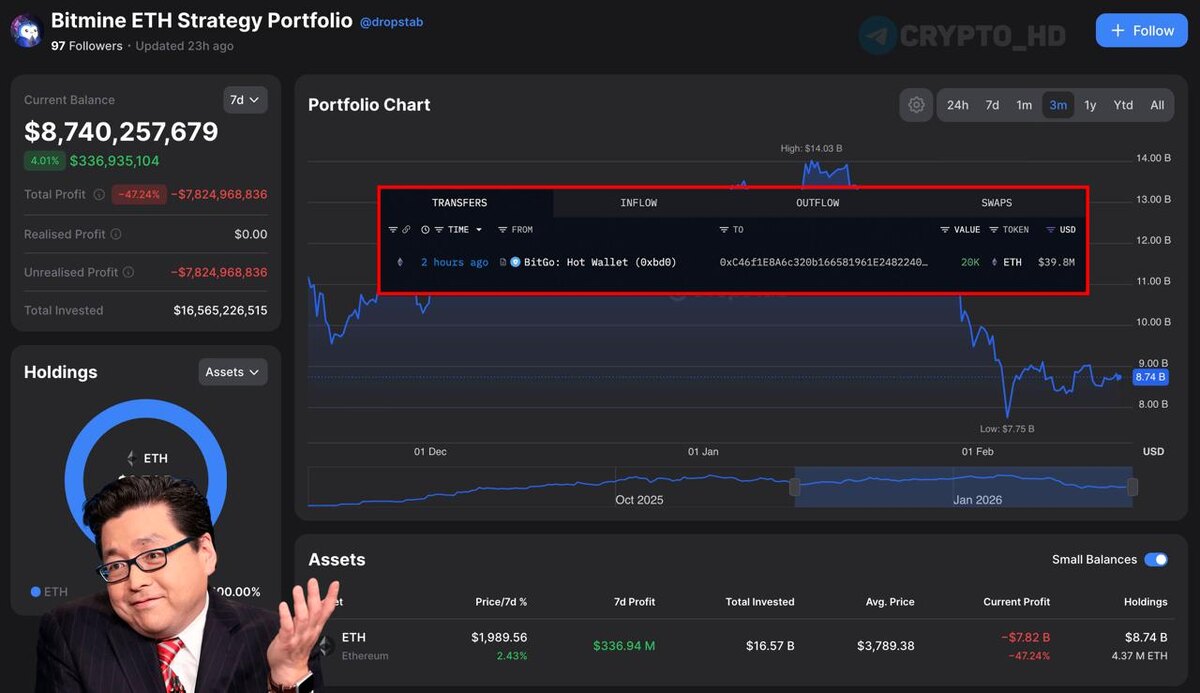Click the Unrealised Profit info icon

click(x=129, y=272)
